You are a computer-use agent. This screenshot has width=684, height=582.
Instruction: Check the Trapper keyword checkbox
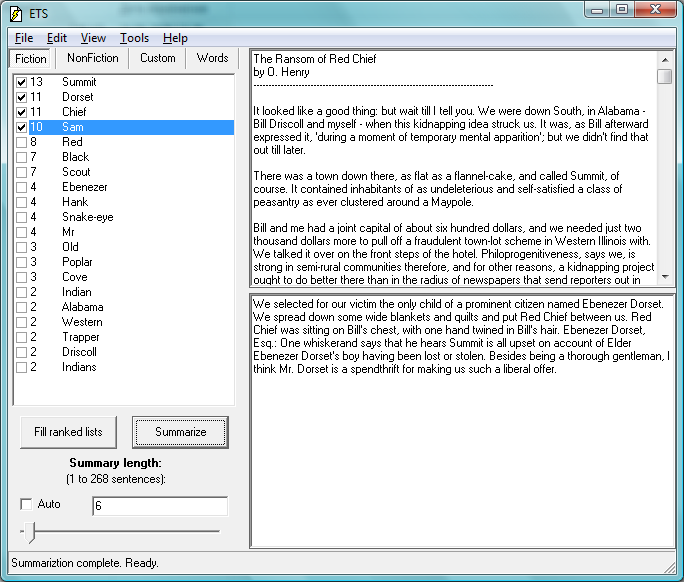pos(21,337)
